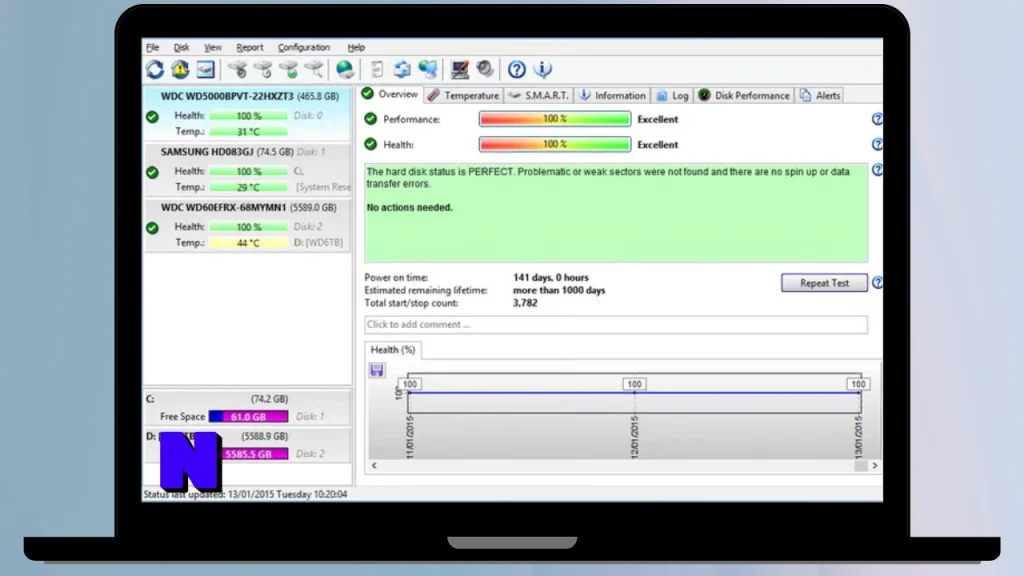Click the '141 days, 0 hours' power on value

[551, 278]
